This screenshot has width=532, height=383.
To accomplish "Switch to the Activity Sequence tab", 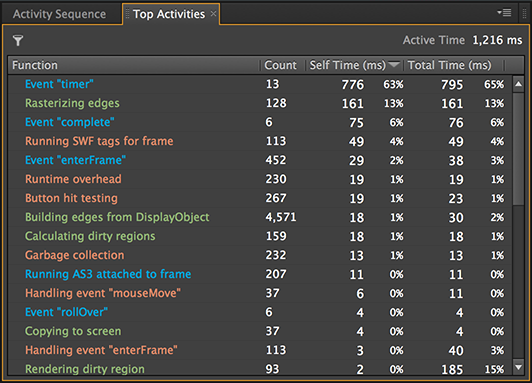I will pos(59,14).
